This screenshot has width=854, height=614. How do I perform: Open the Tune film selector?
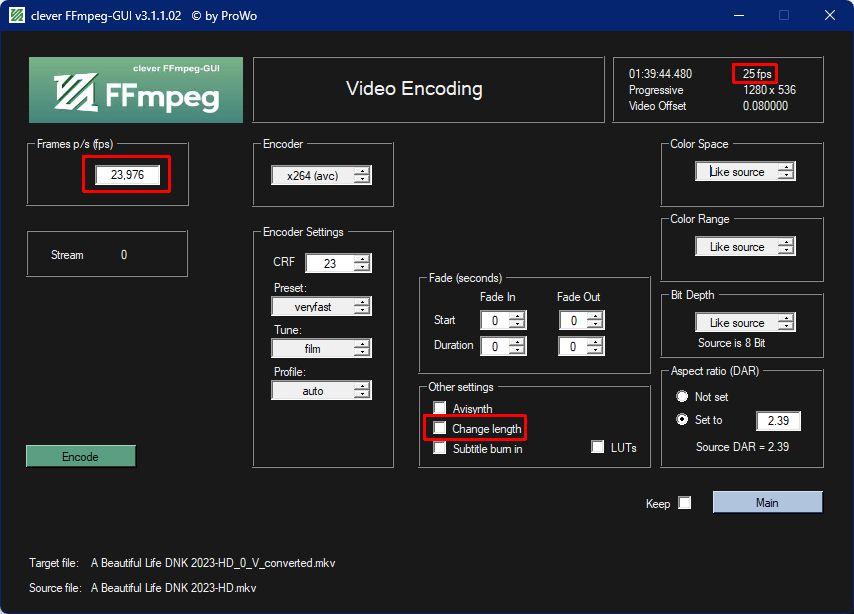click(313, 349)
